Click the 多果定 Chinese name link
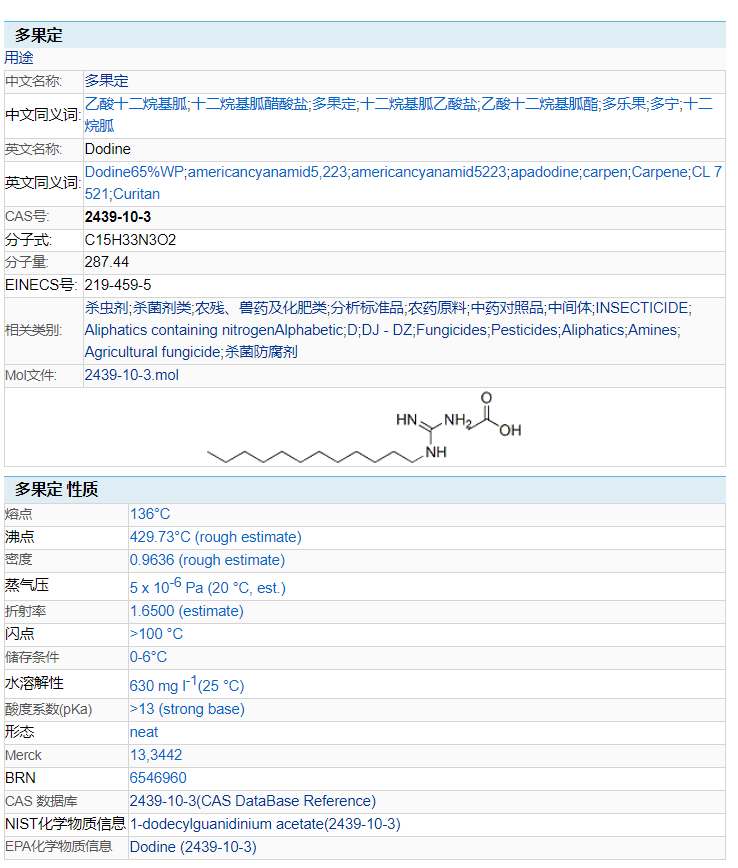738x868 pixels. [106, 81]
